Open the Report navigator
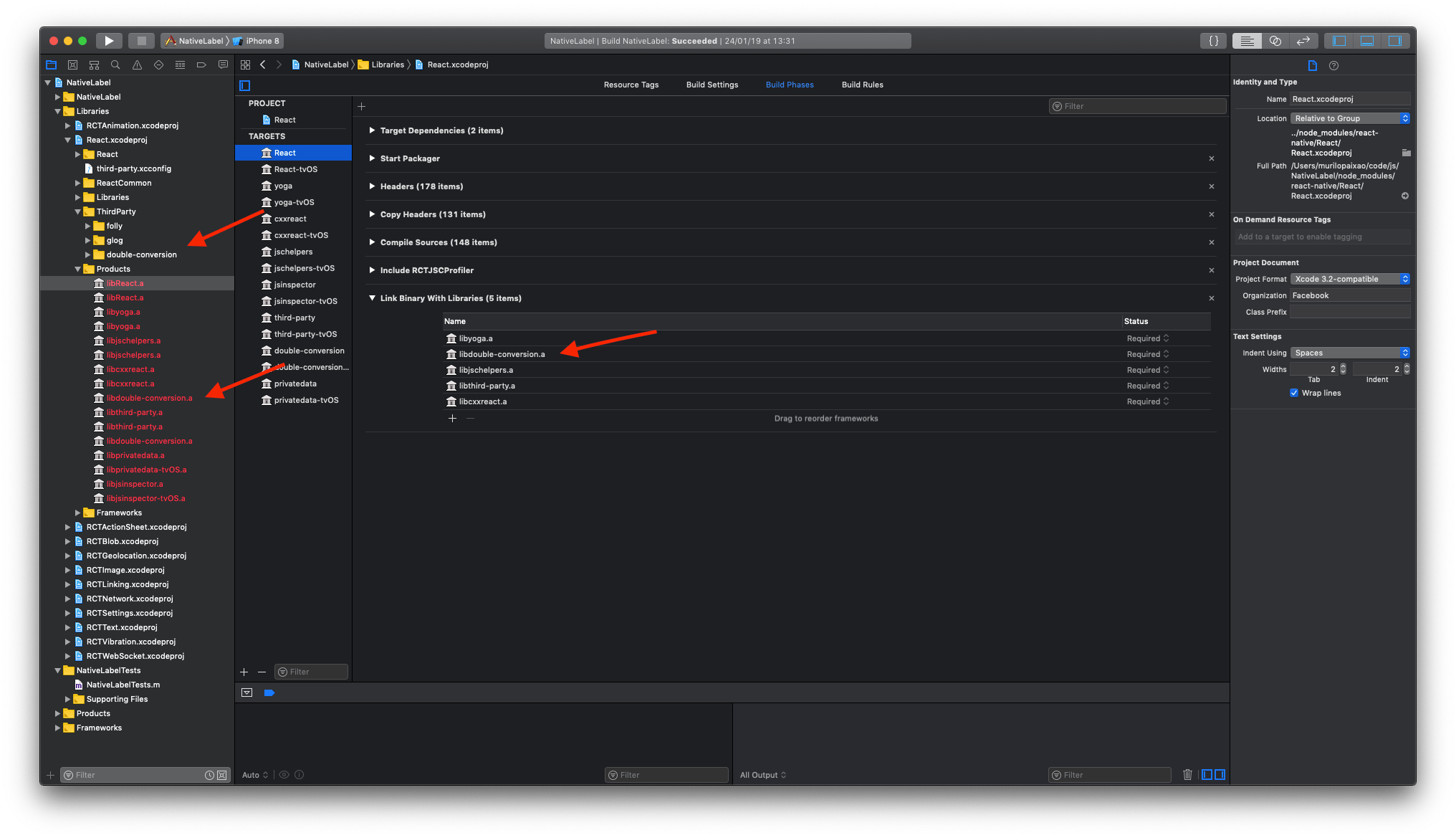The width and height of the screenshot is (1456, 838). [223, 65]
